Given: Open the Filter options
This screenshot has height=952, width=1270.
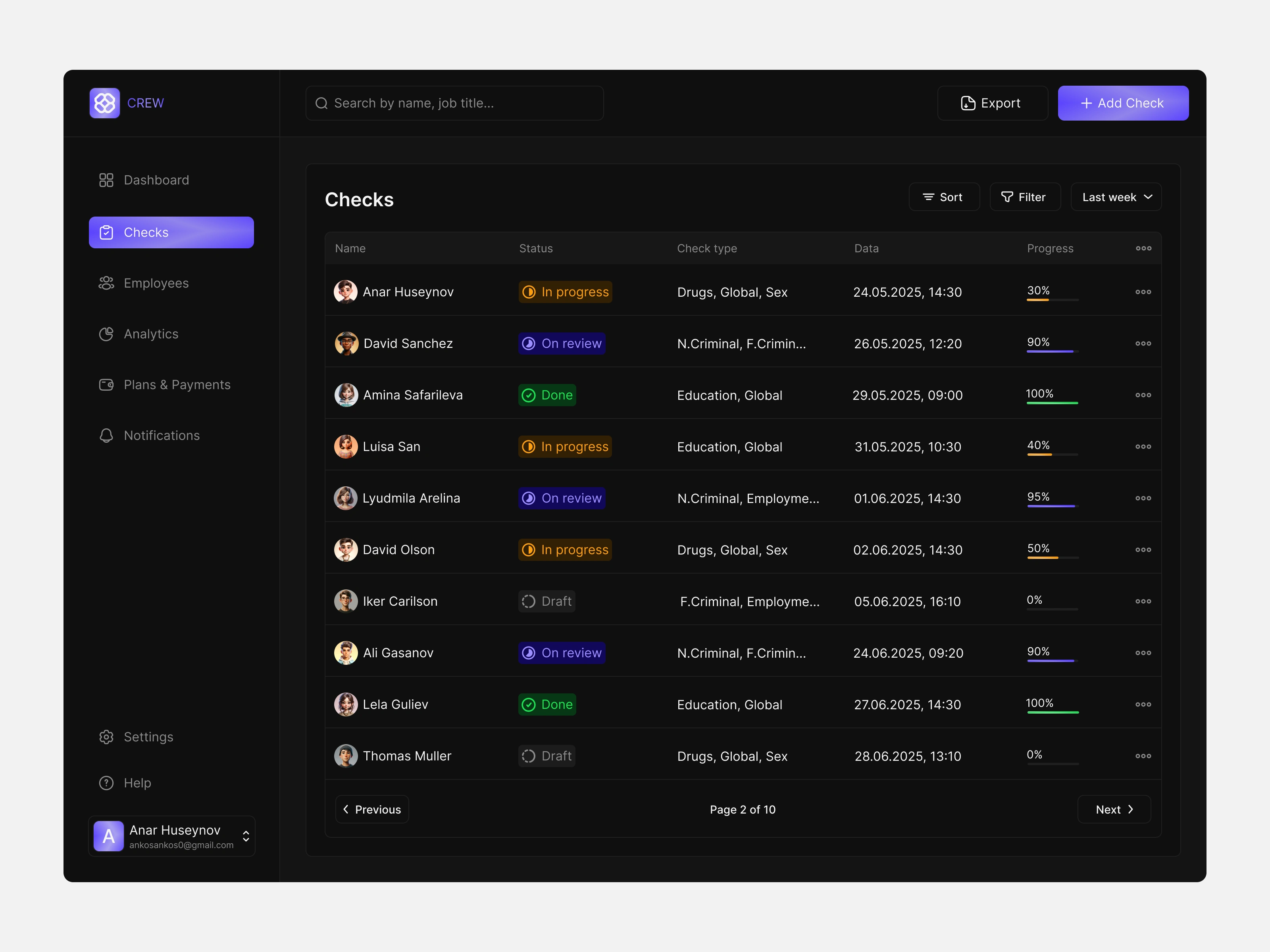Looking at the screenshot, I should coord(1024,198).
